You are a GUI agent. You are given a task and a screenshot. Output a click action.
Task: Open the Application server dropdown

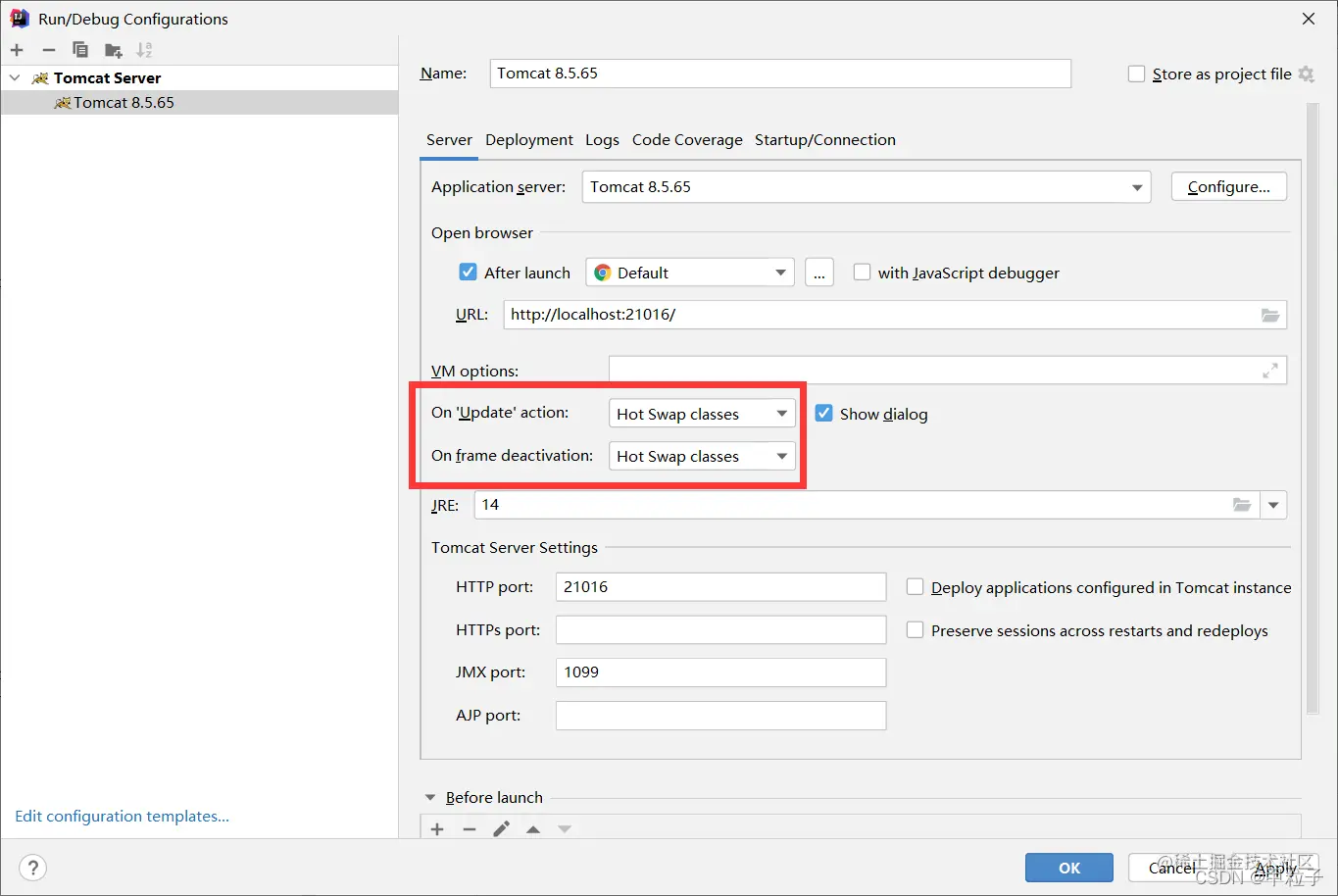[867, 186]
